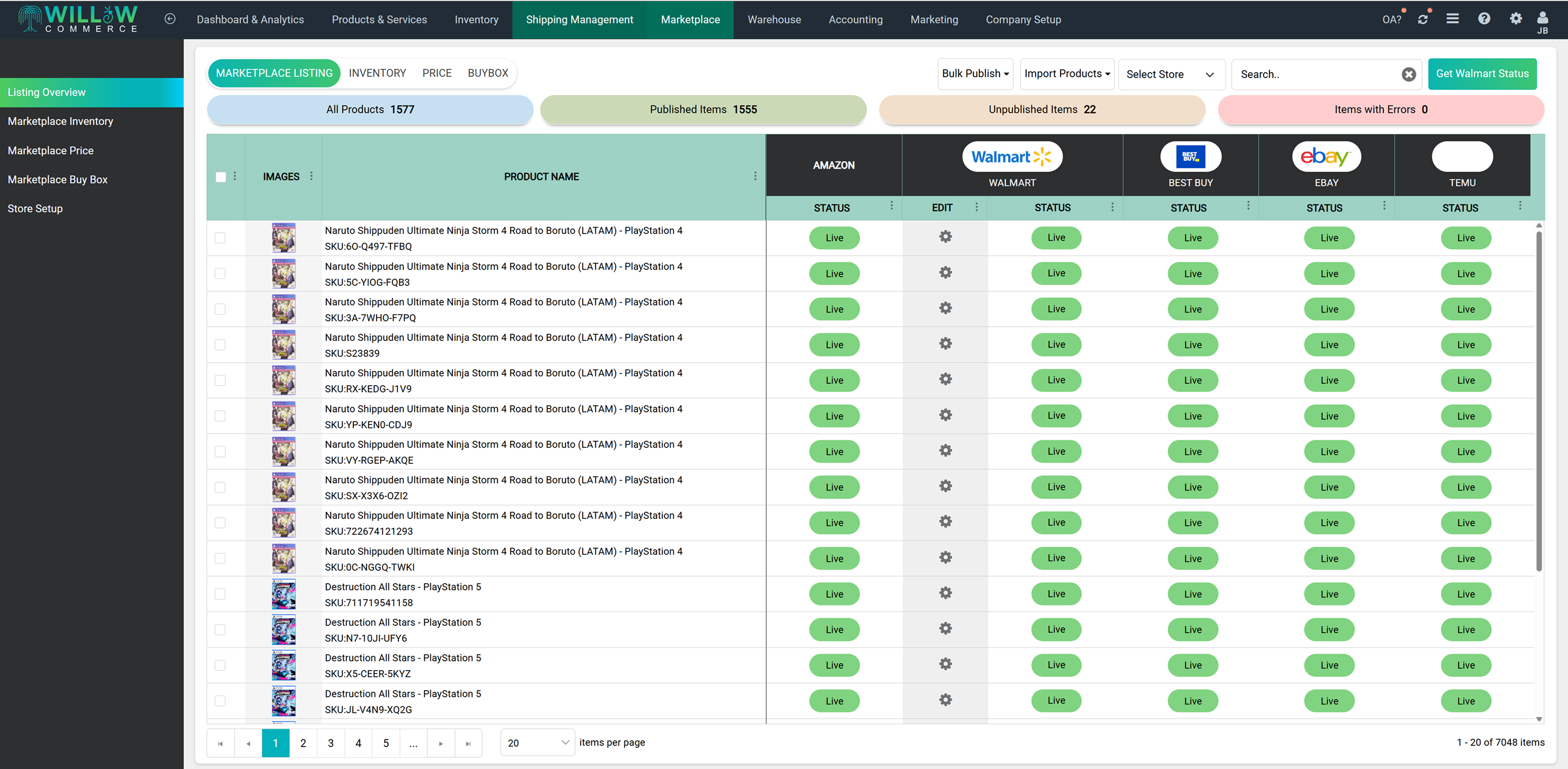This screenshot has width=1568, height=769.
Task: Clear search with the X icon
Action: (1408, 74)
